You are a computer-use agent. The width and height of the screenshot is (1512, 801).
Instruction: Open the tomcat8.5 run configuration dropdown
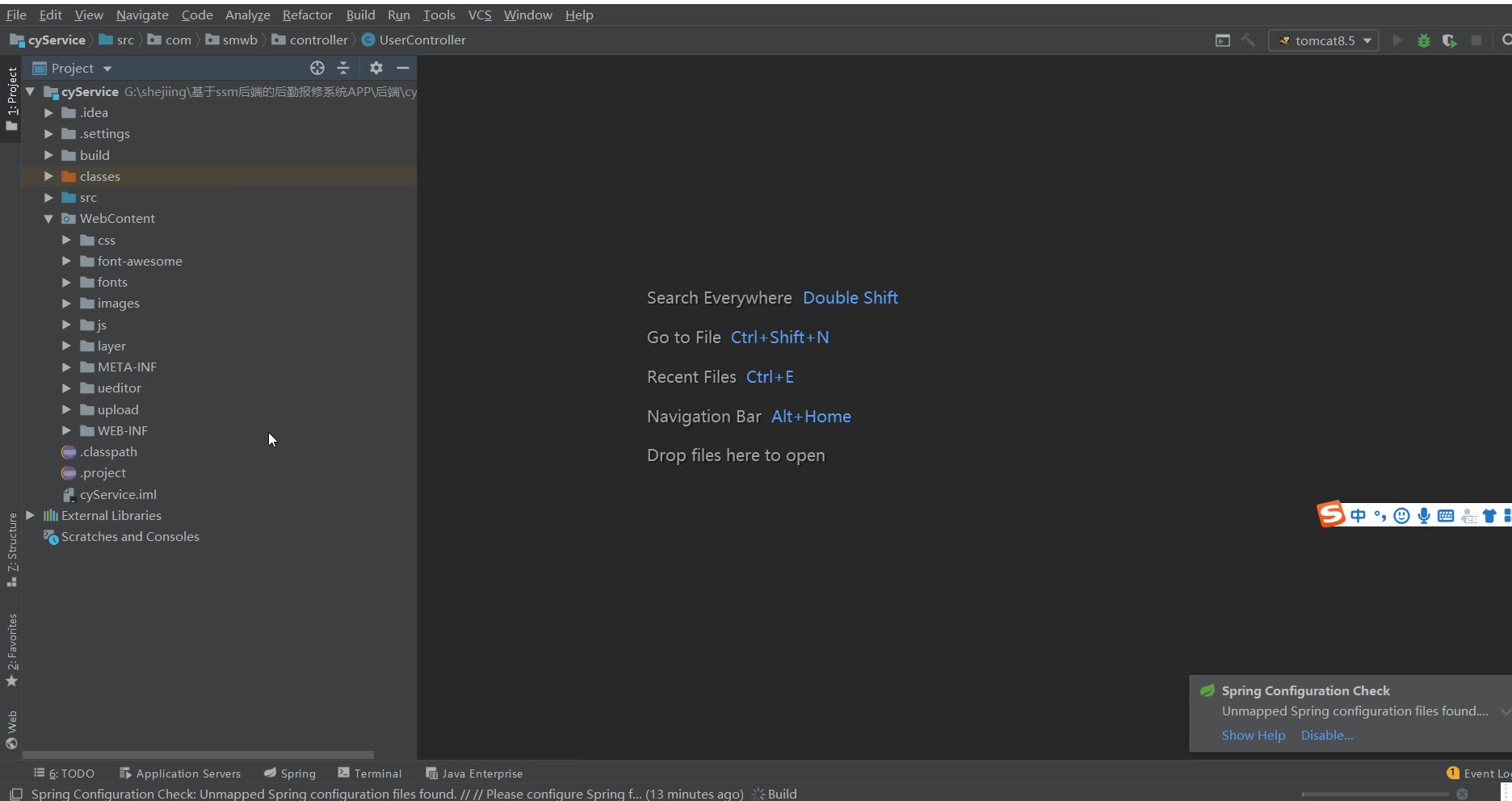point(1324,40)
